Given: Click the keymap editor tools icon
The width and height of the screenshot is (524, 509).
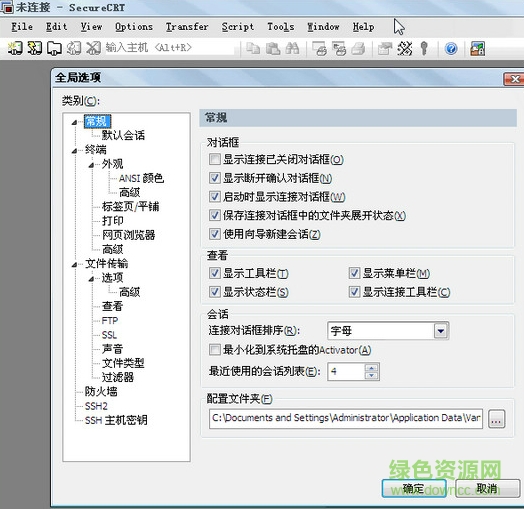Looking at the screenshot, I should point(405,48).
